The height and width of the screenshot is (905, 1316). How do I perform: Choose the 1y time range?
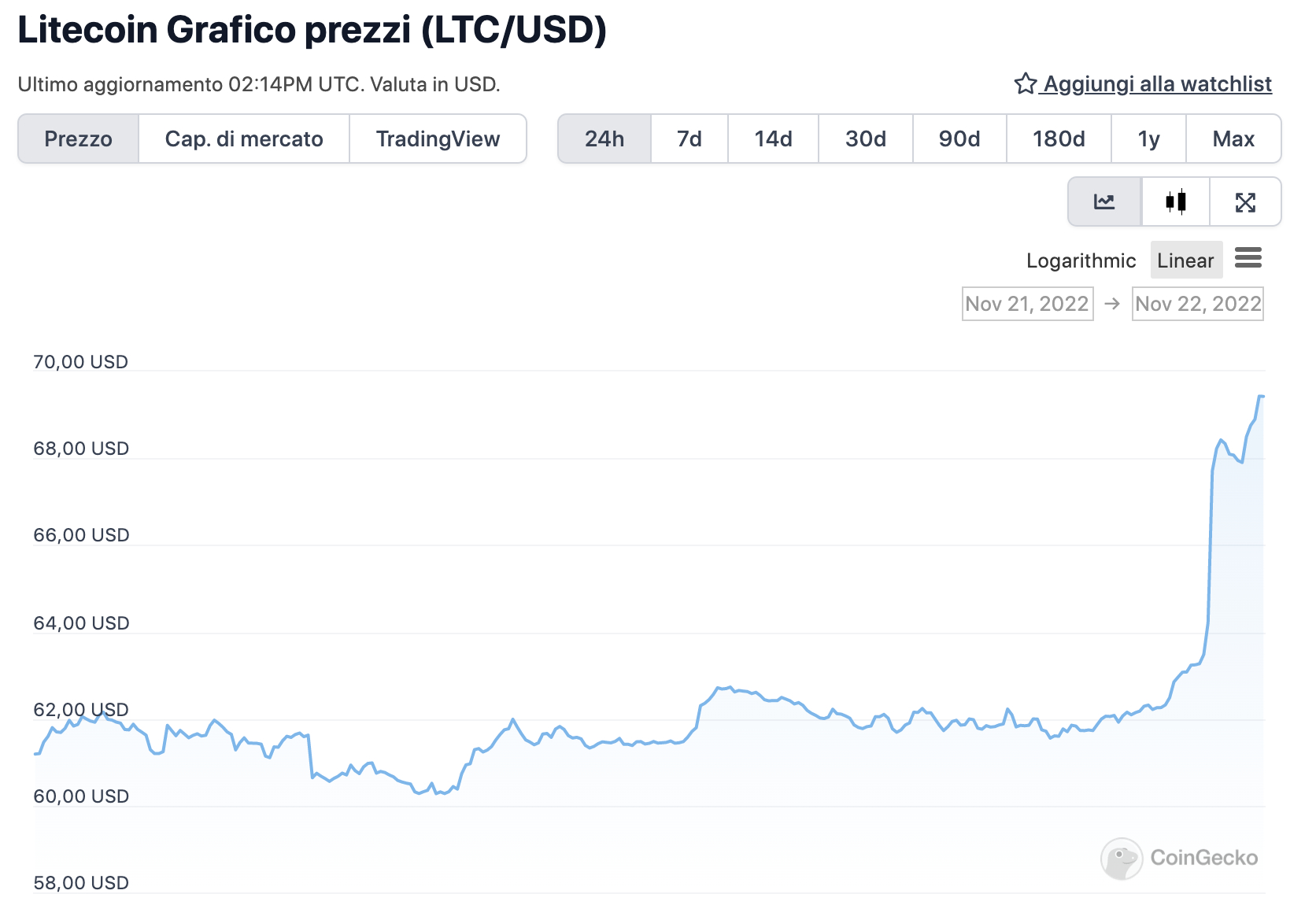[1149, 139]
